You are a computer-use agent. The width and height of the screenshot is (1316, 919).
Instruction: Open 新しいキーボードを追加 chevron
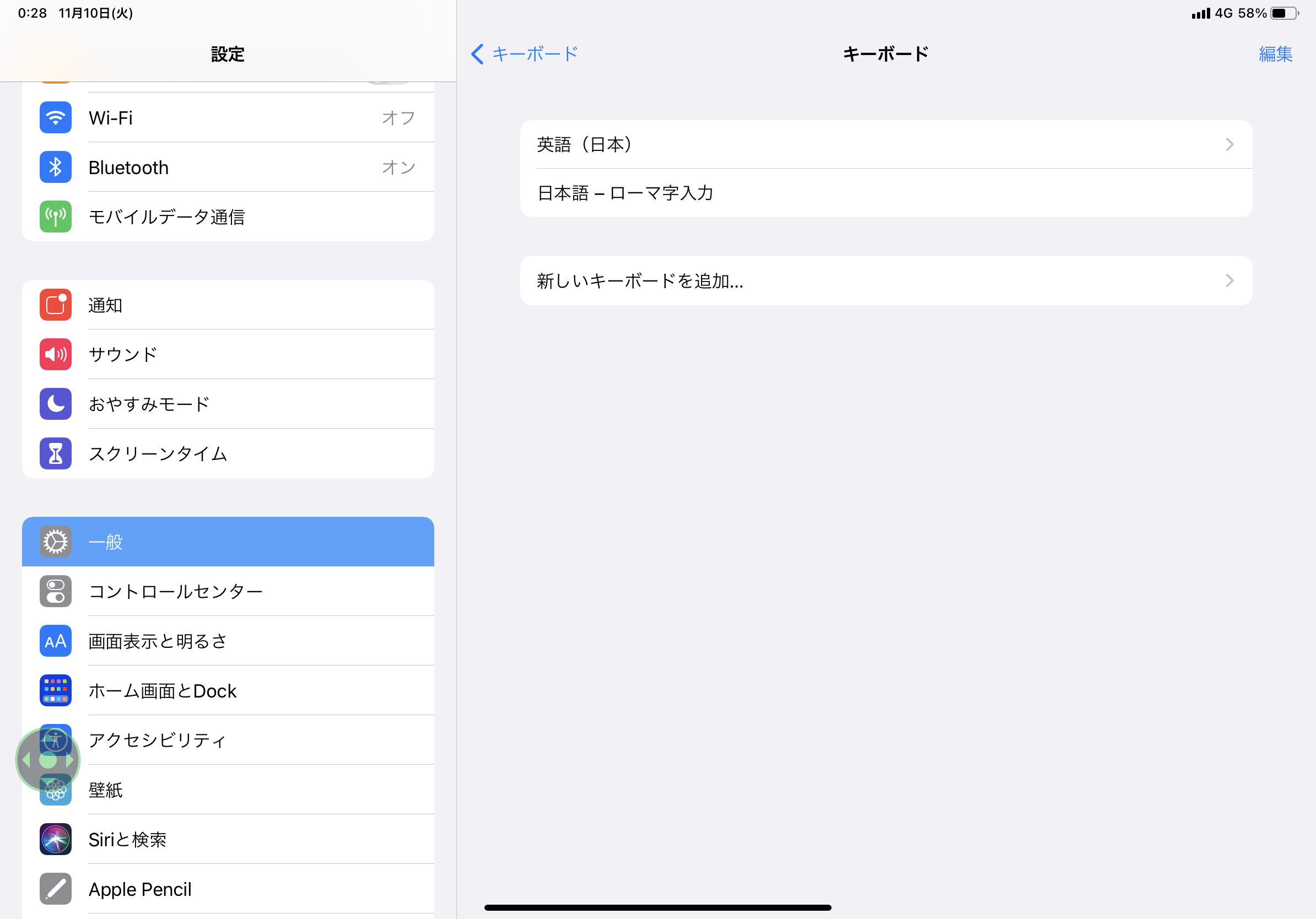1229,281
